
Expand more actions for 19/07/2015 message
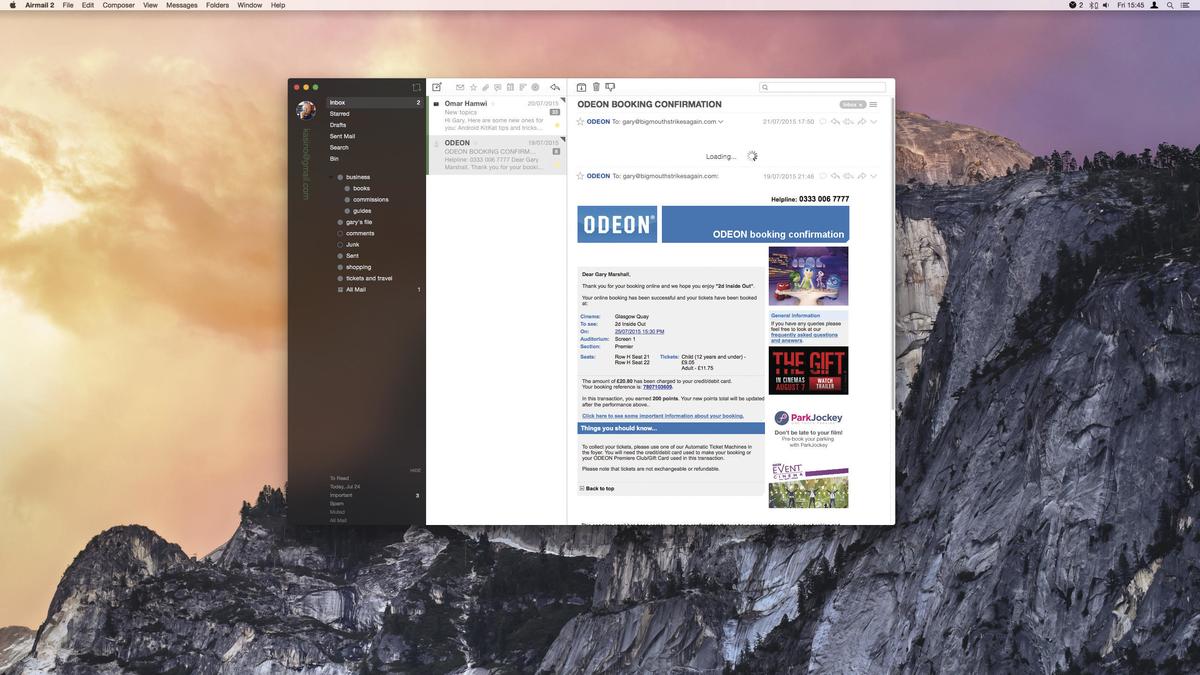[873, 175]
